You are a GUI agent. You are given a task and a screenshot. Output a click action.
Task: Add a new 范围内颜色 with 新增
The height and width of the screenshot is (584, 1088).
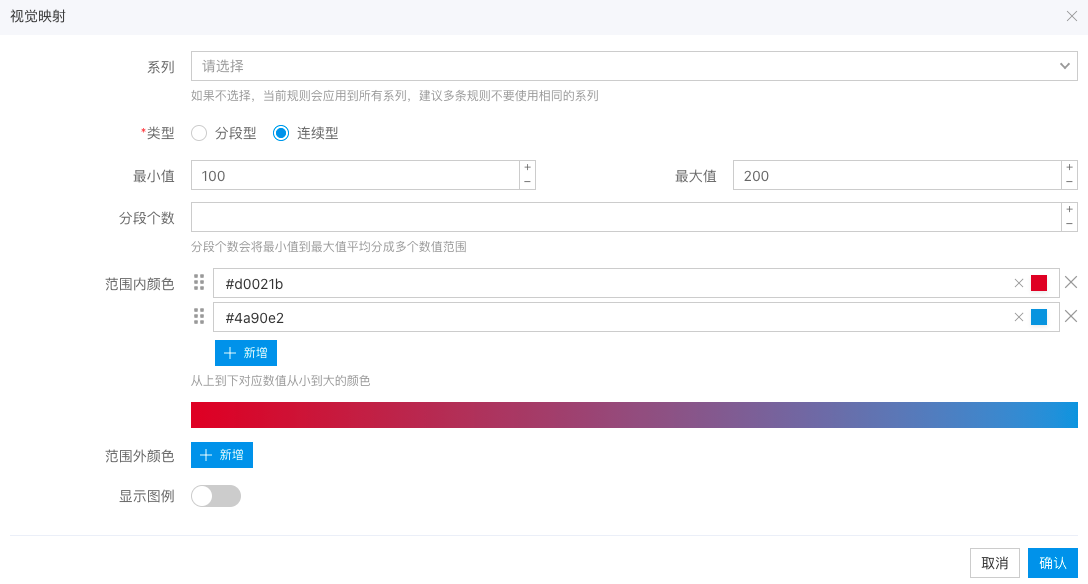coord(246,353)
